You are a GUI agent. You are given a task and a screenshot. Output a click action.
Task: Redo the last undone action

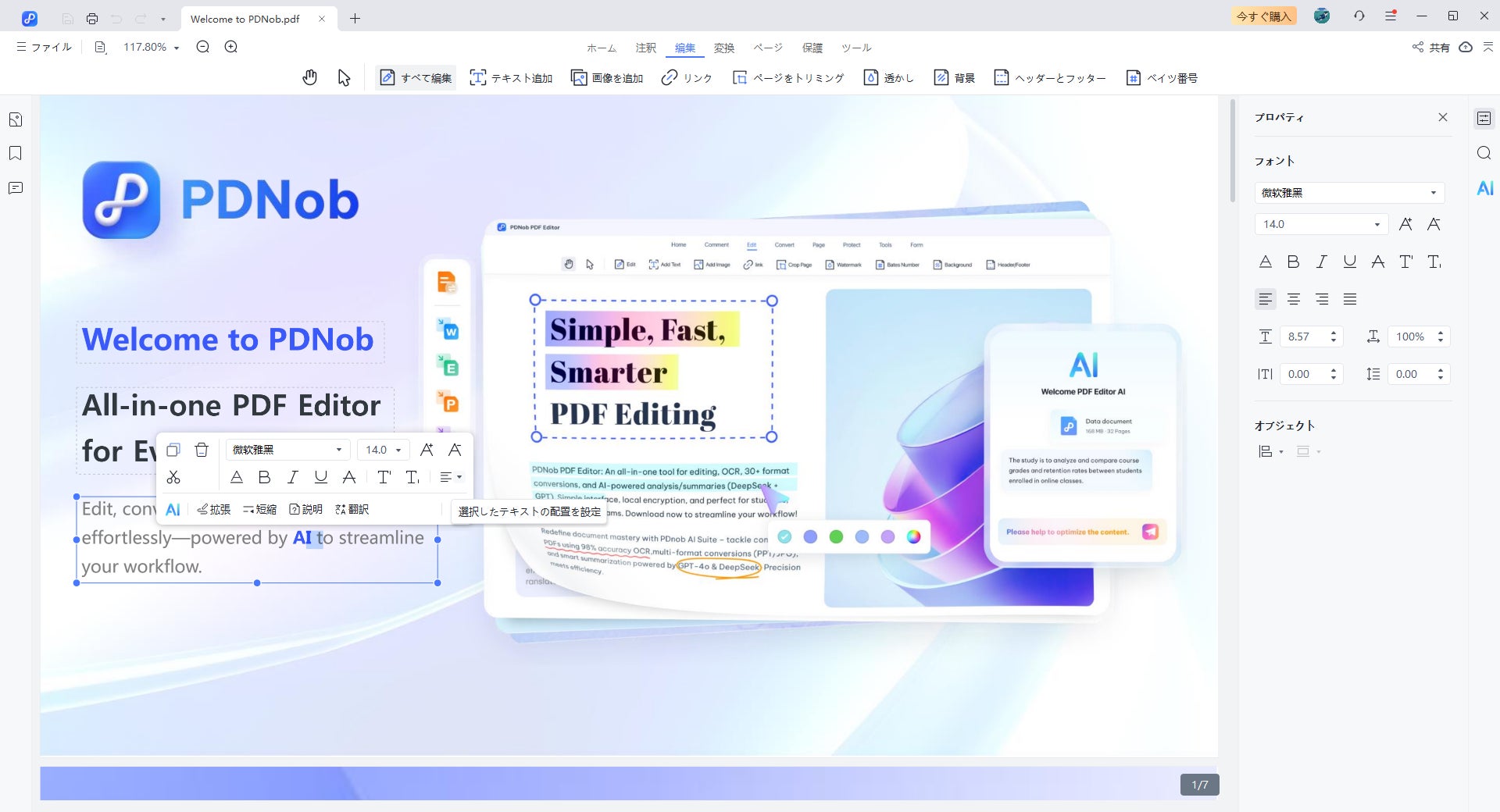click(141, 18)
